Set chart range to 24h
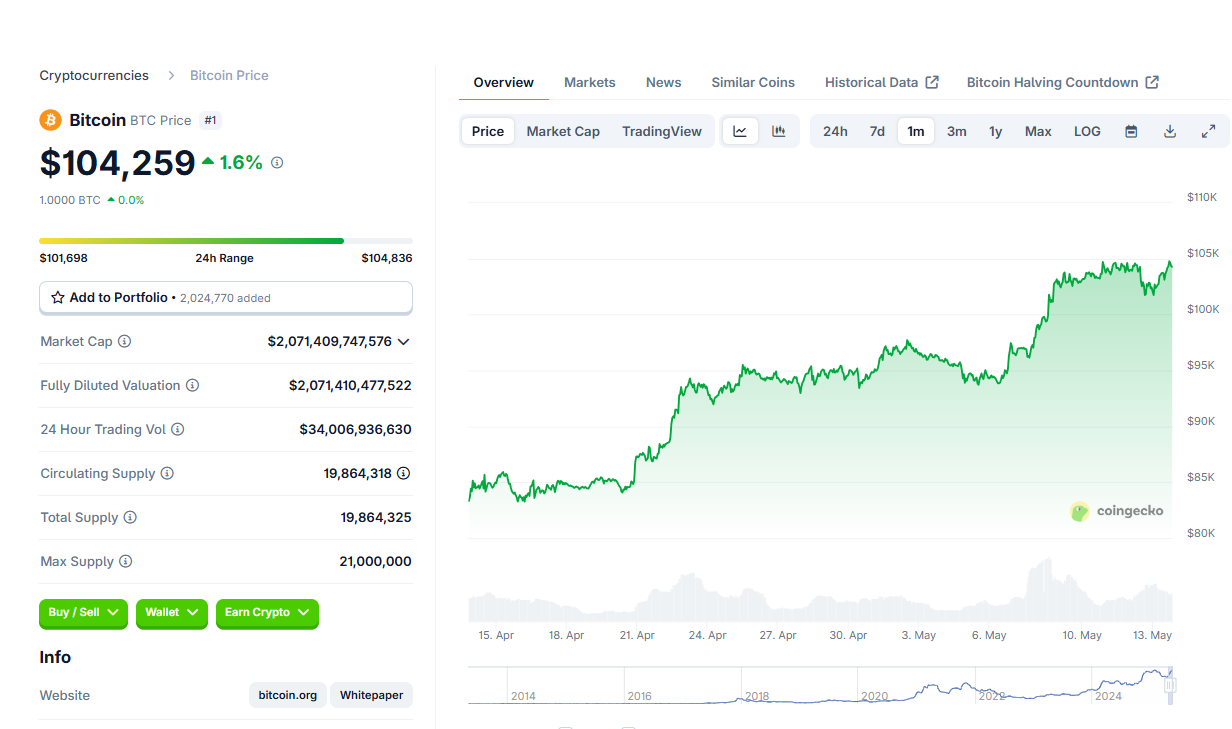Viewport: 1232px width, 729px height. [x=835, y=131]
